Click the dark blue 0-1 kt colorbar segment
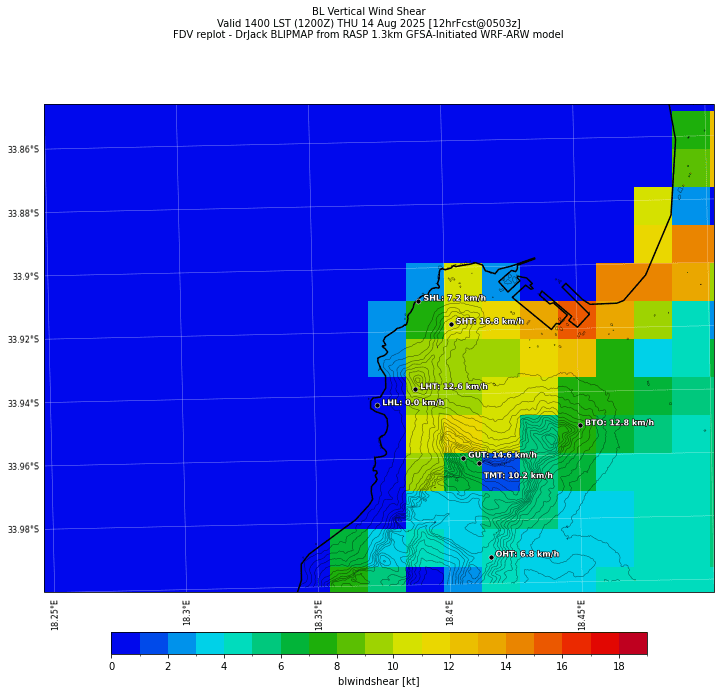721x692 pixels. [x=126, y=643]
